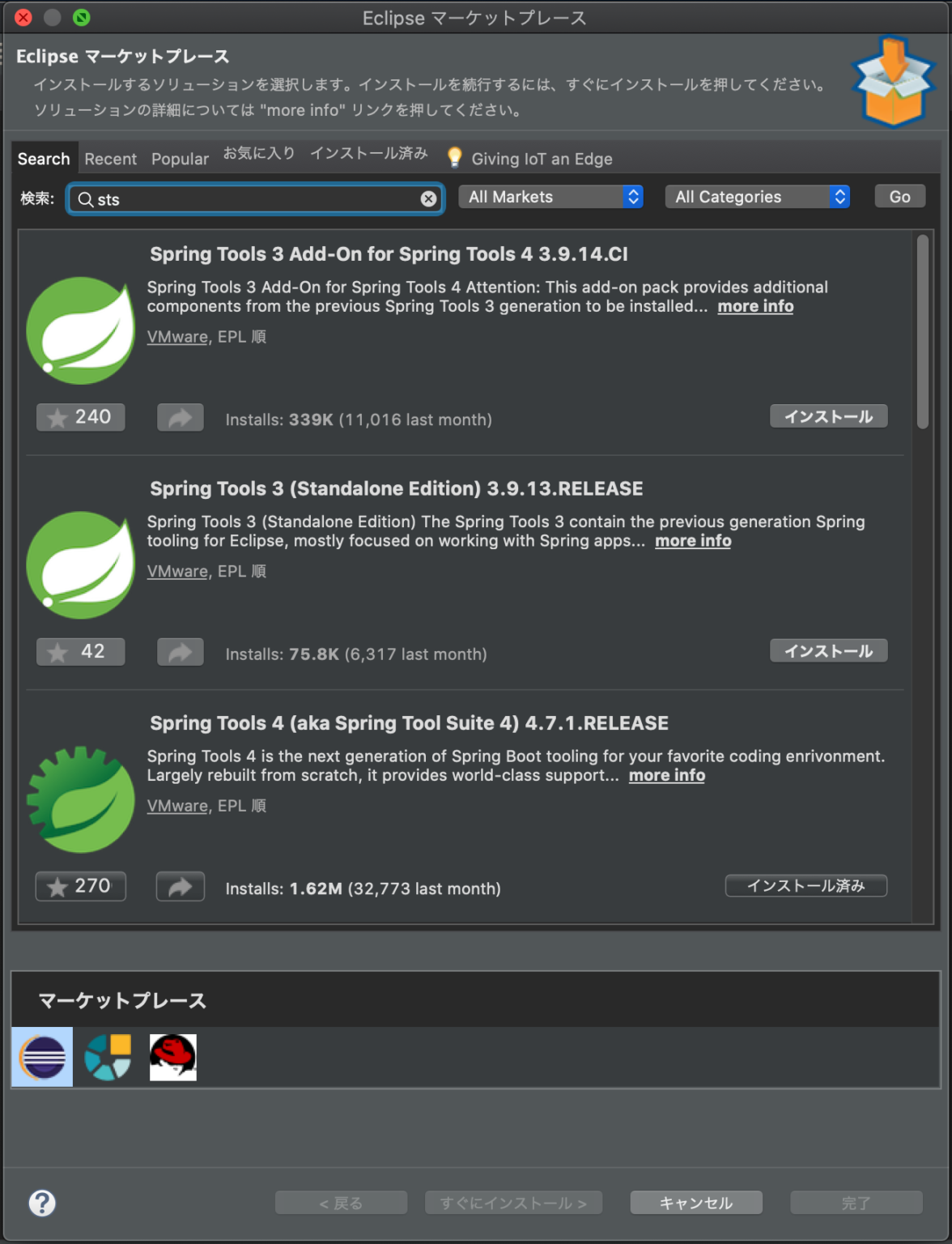
Task: Select the Eclipse marketplace icon
Action: coord(42,1057)
